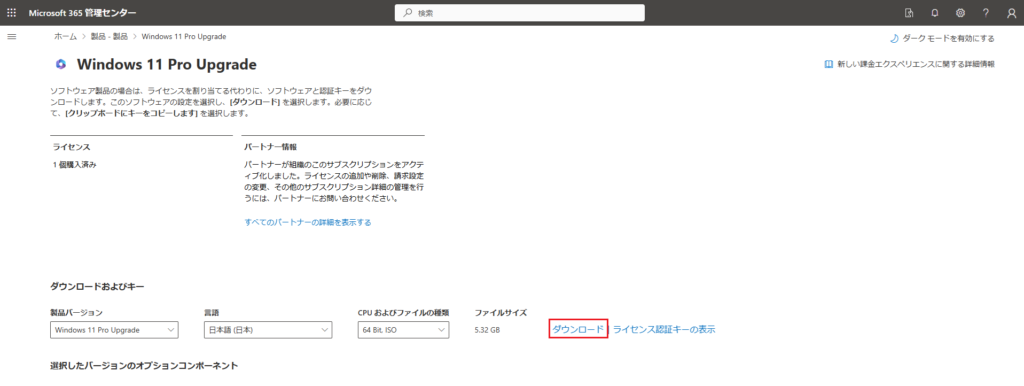Click the ダウンロード link
The width and height of the screenshot is (1024, 386).
578,329
